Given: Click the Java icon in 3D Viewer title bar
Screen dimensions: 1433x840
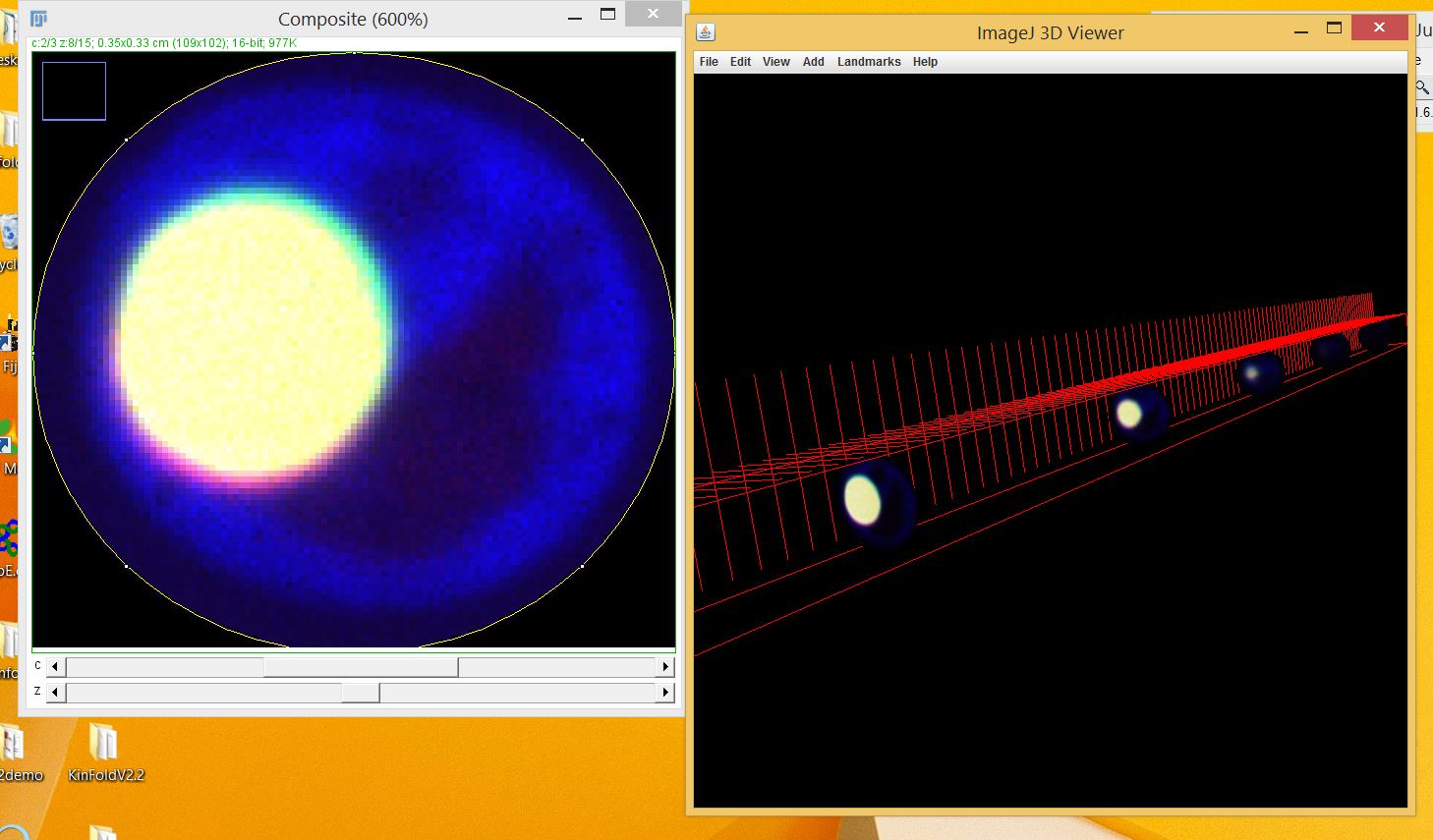Looking at the screenshot, I should pyautogui.click(x=706, y=32).
